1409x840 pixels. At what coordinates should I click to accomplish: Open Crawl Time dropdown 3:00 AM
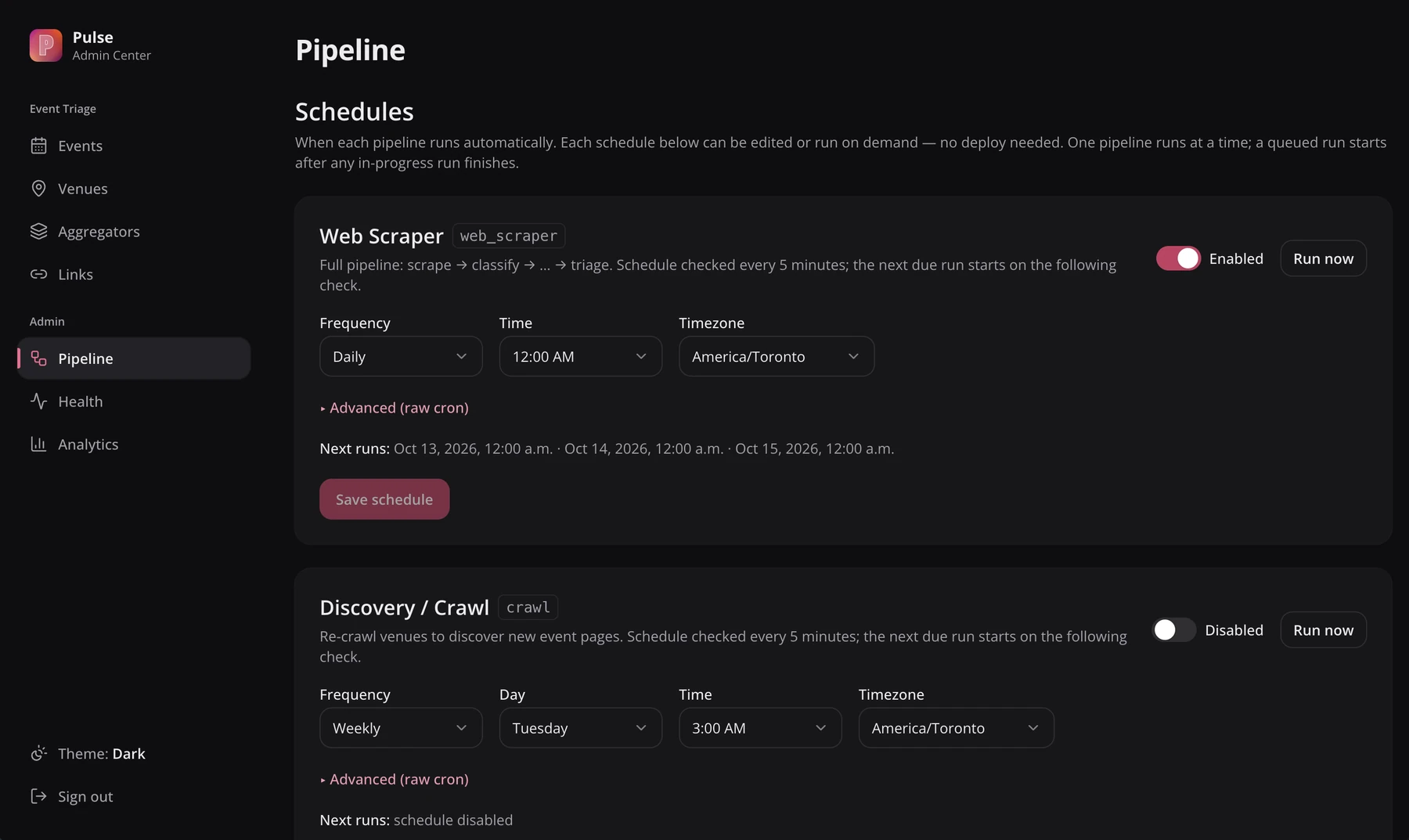coord(760,728)
